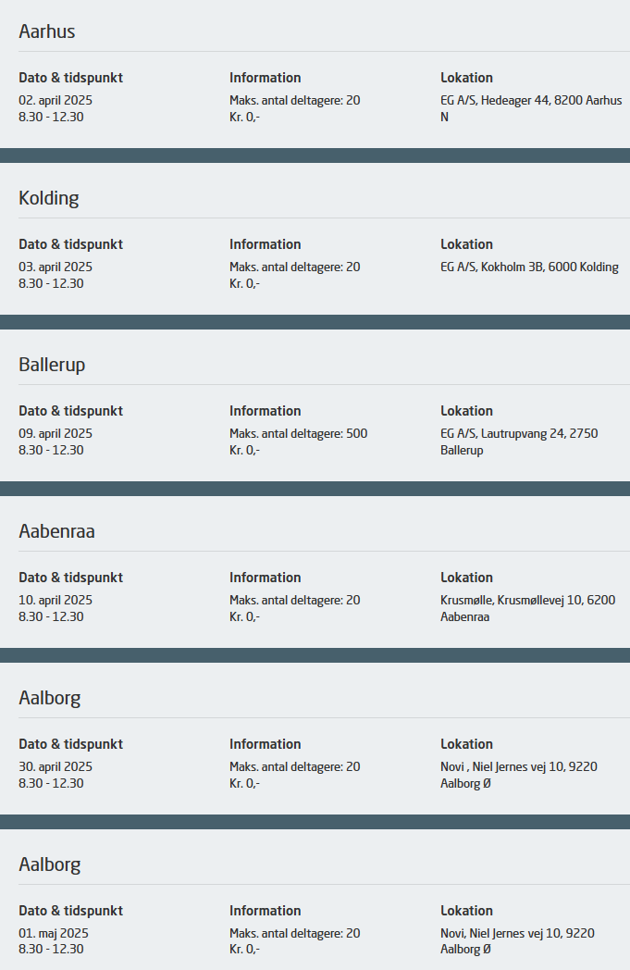The height and width of the screenshot is (970, 630).
Task: Click the Novi address under 30. april event
Action: pos(518,774)
